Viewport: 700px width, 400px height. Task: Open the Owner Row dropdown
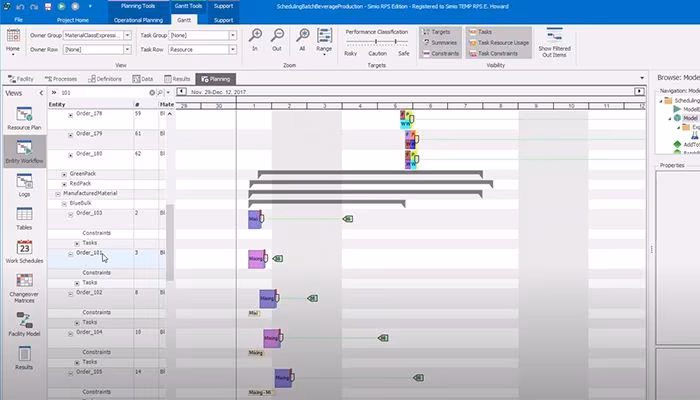coord(127,50)
